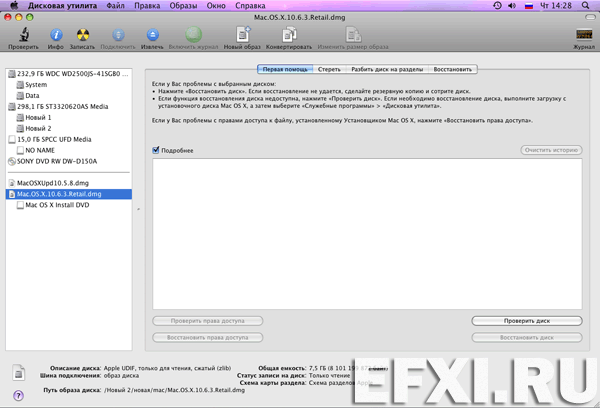This screenshot has width=600, height=408.
Task: Open the Дисковая утилита application menu
Action: coord(62,5)
